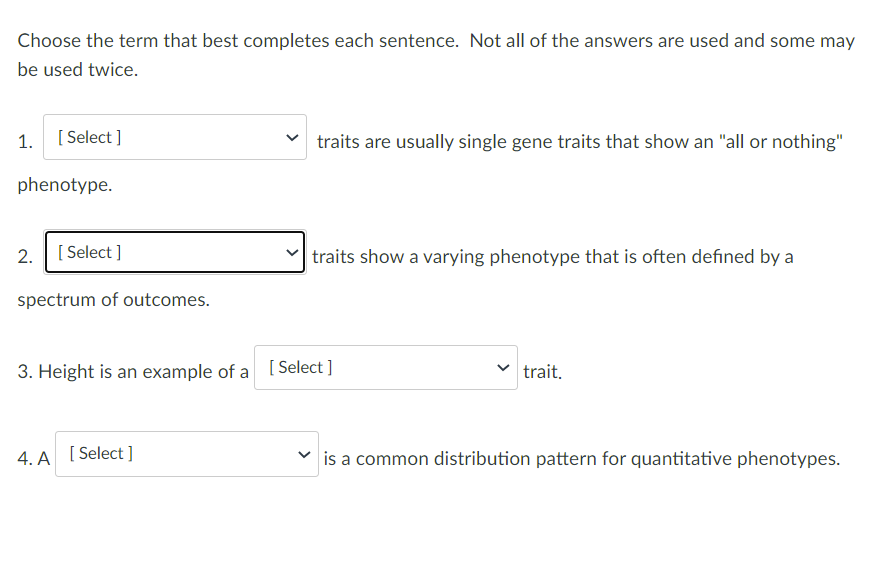Open the dropdown for question 3 about height
This screenshot has width=874, height=577.
click(x=385, y=367)
